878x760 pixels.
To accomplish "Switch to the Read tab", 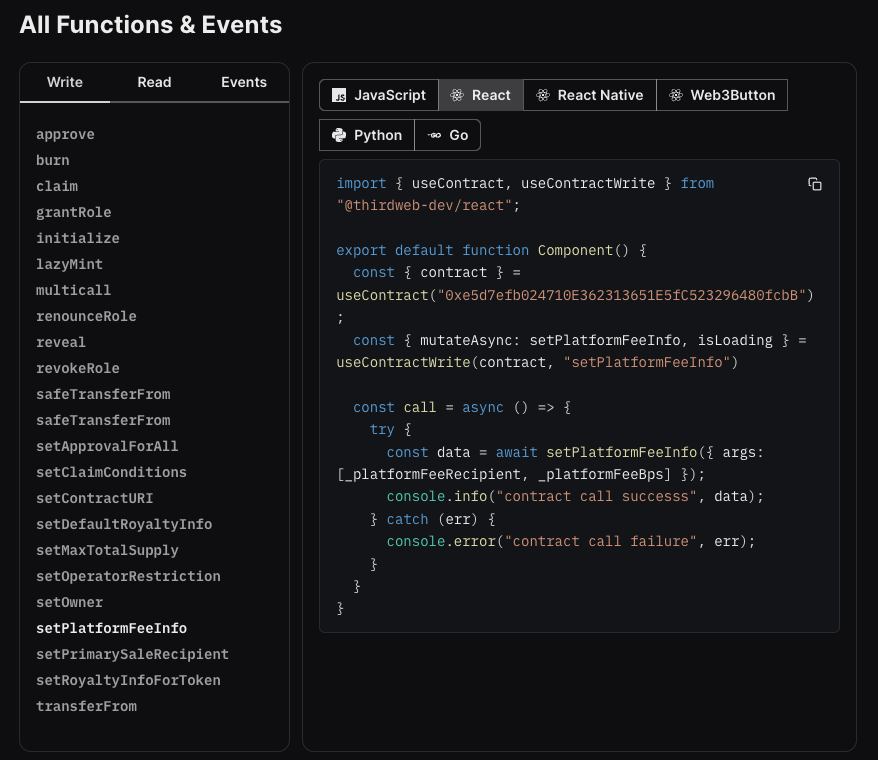I will pos(155,82).
